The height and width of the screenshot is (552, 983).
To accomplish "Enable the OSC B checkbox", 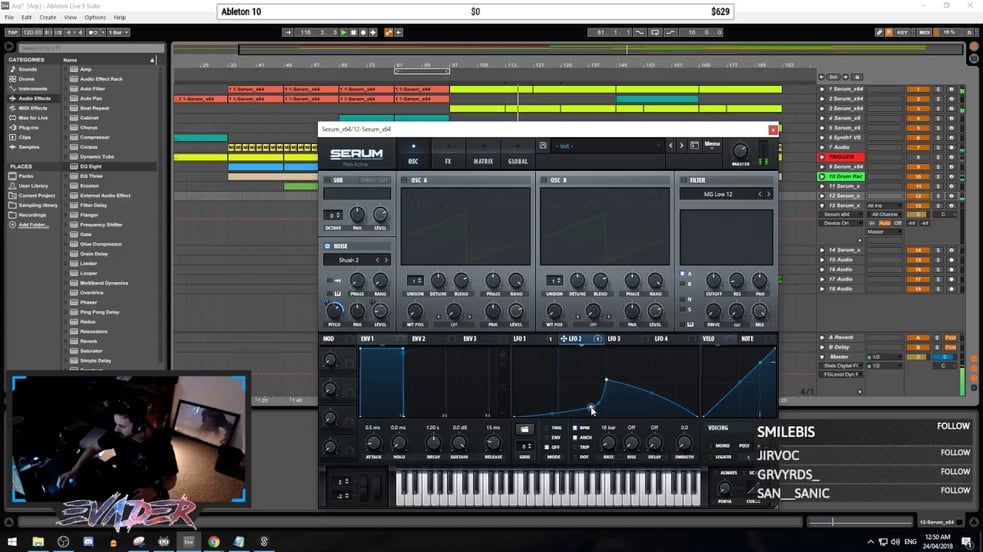I will (x=544, y=180).
